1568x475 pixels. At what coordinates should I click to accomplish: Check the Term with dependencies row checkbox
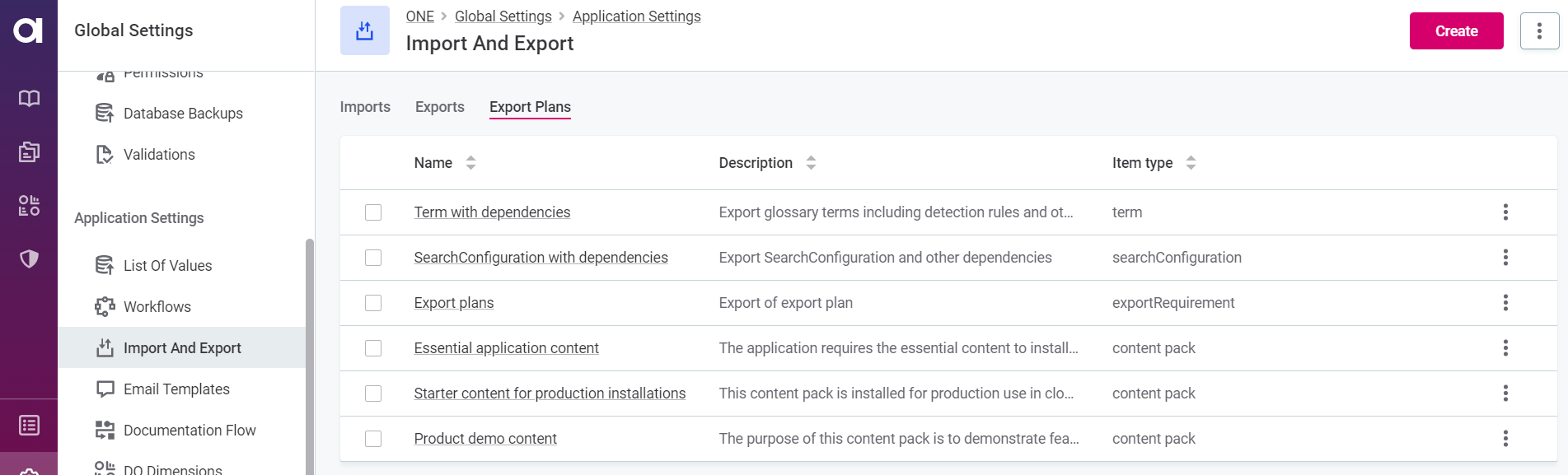[373, 212]
